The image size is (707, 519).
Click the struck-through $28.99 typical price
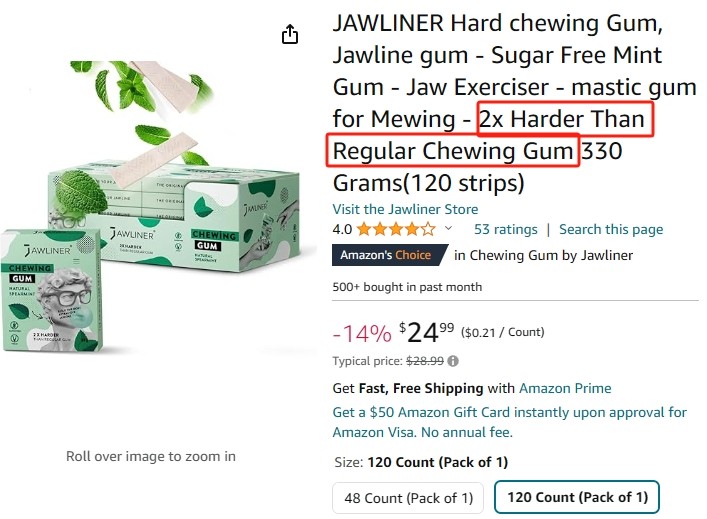(425, 361)
